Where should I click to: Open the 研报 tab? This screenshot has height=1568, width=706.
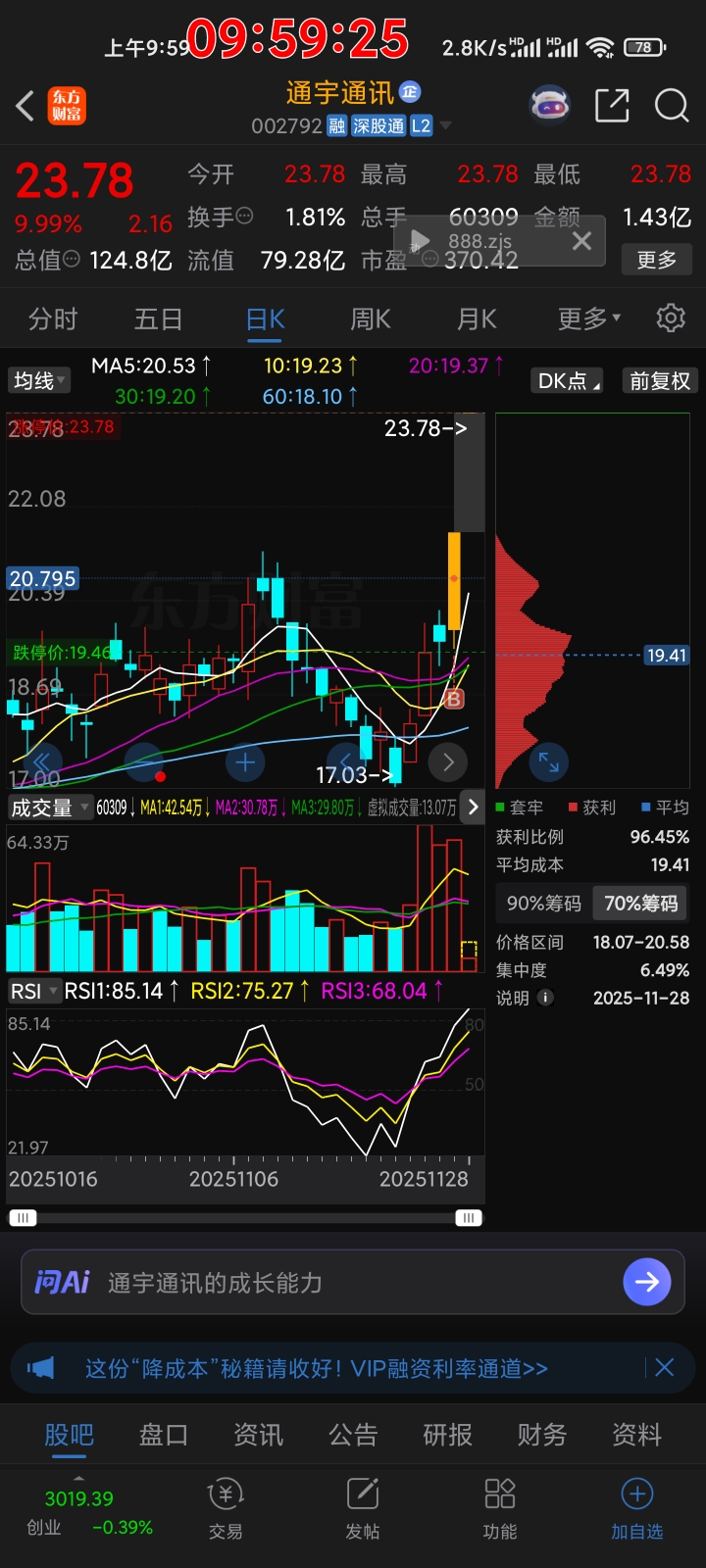(x=448, y=1435)
